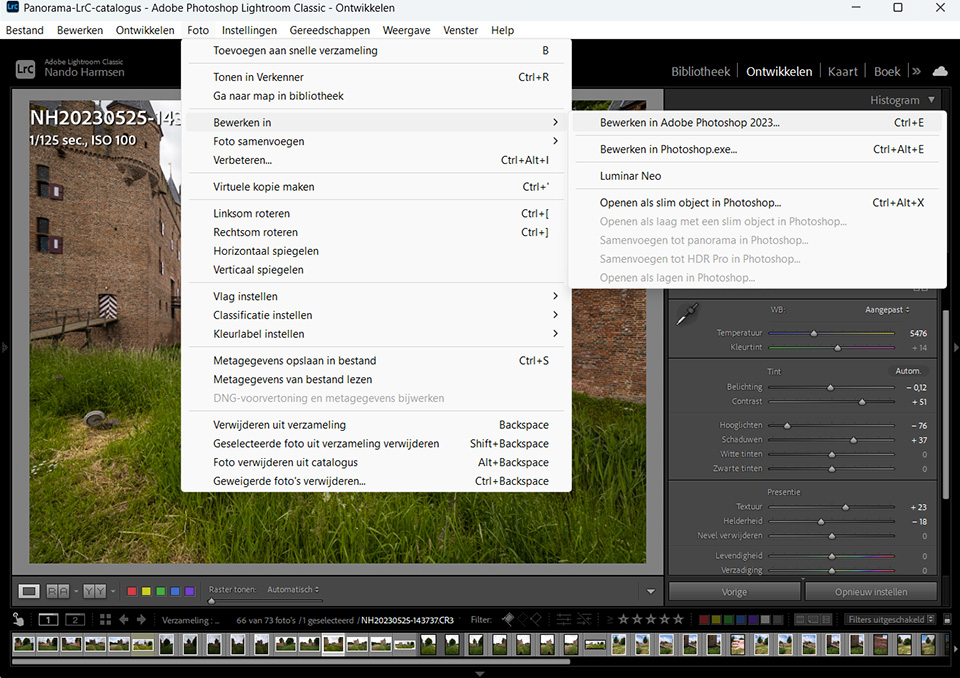Filter by unedited photos crossed sliders icon
Screen dimensions: 960x678
pyautogui.click(x=584, y=619)
